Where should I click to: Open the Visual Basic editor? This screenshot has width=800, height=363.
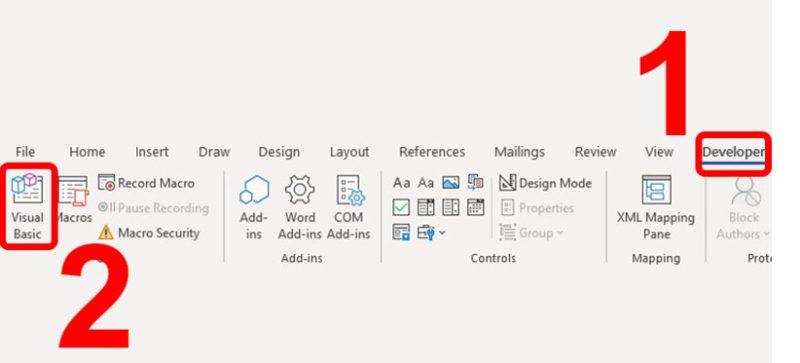[x=28, y=207]
